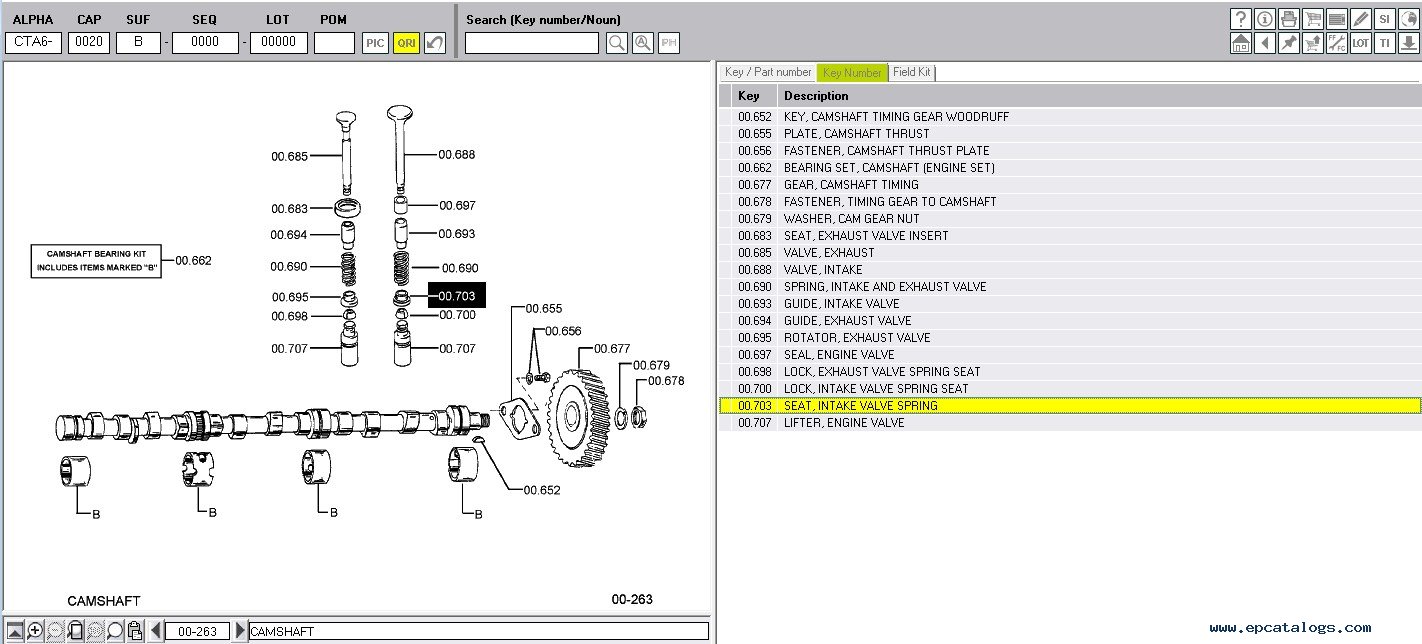The width and height of the screenshot is (1422, 644).
Task: Click the undo curved arrow button
Action: 435,43
